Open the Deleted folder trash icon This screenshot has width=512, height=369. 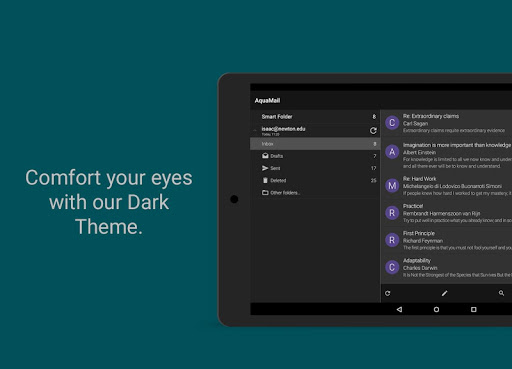(x=265, y=180)
